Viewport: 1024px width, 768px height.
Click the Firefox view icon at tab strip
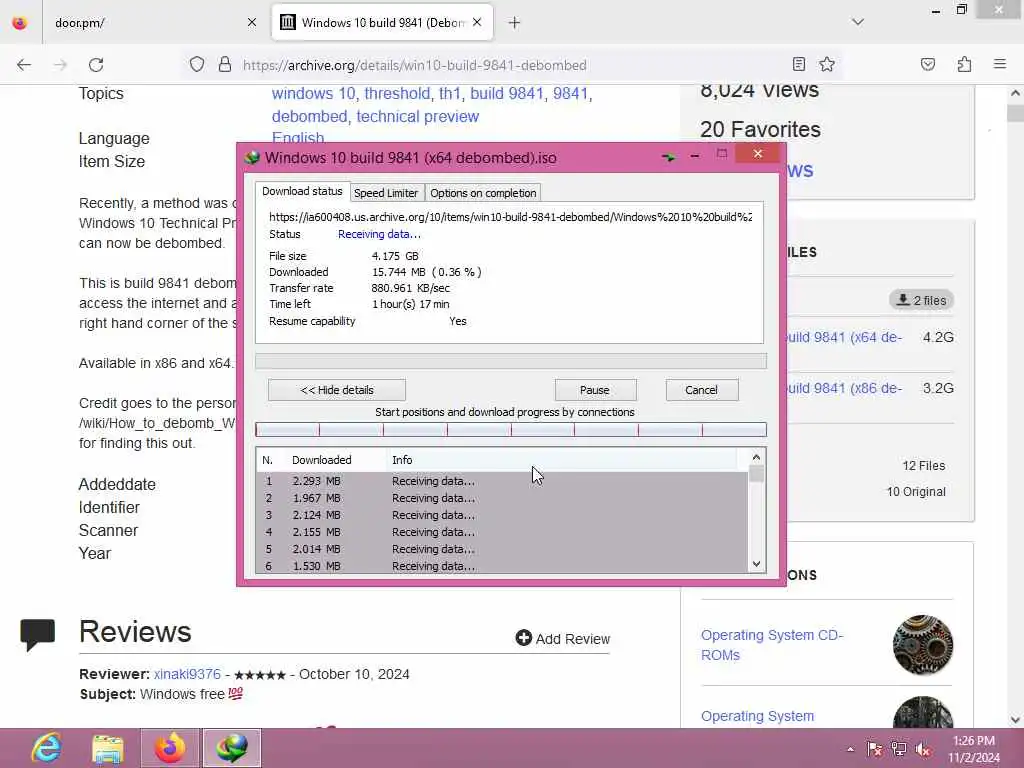pyautogui.click(x=20, y=23)
